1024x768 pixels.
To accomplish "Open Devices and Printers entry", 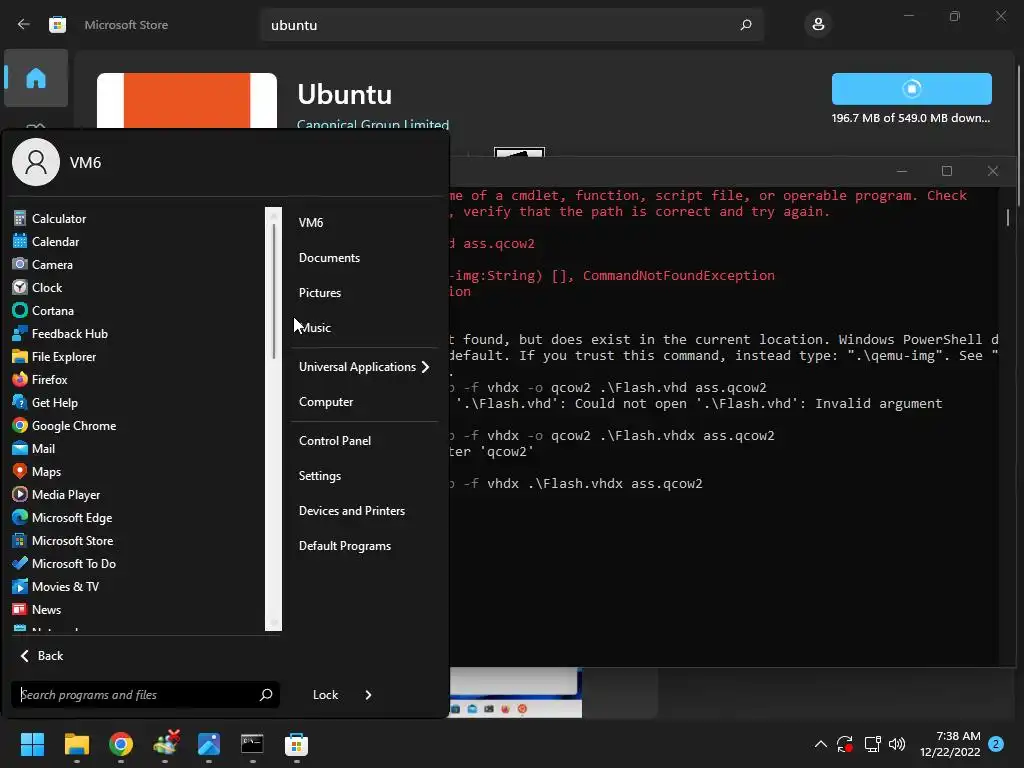I will pos(352,511).
